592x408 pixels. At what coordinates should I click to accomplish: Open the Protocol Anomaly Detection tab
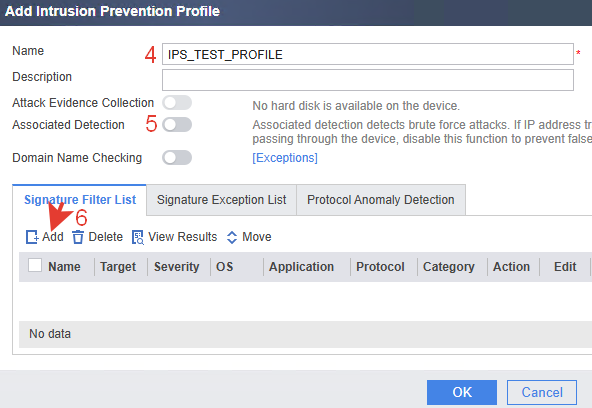point(381,200)
